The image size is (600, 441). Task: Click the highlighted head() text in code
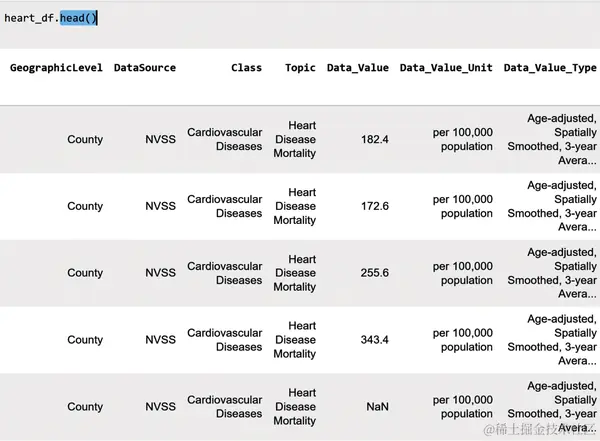(78, 18)
